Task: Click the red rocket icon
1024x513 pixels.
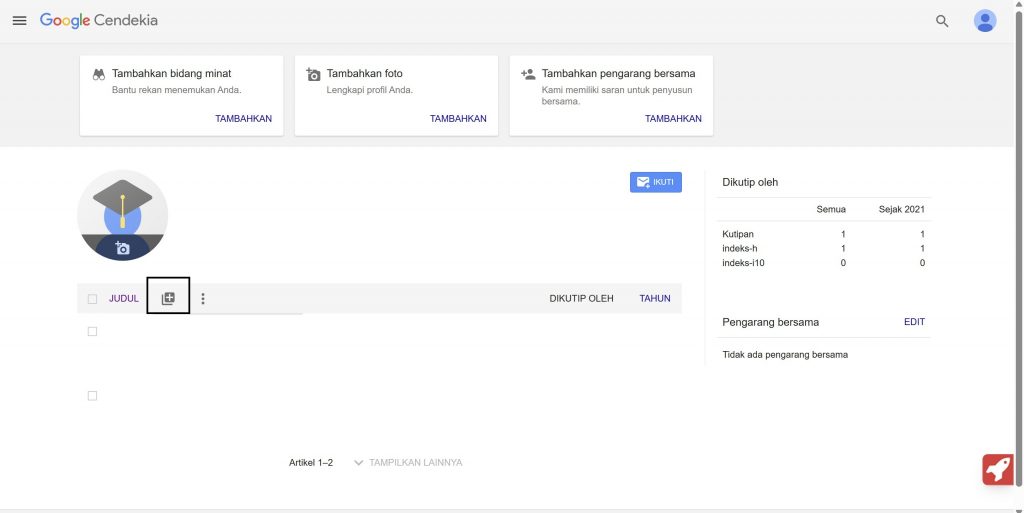Action: click(998, 469)
